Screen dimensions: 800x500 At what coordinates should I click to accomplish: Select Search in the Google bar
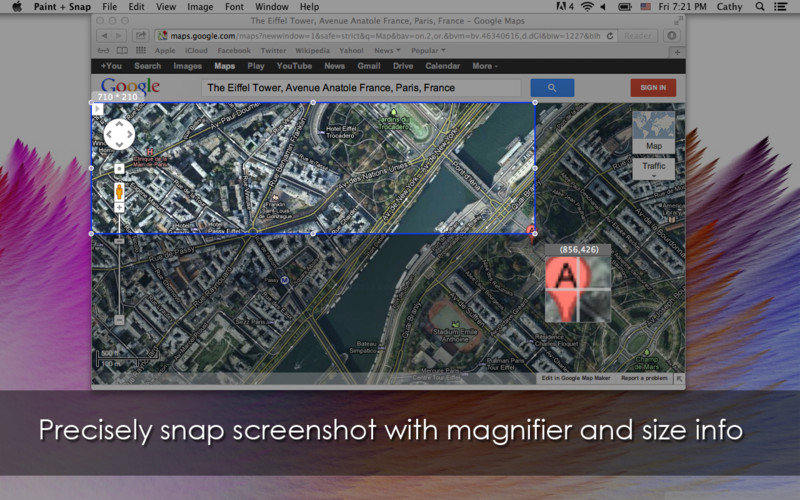point(147,66)
